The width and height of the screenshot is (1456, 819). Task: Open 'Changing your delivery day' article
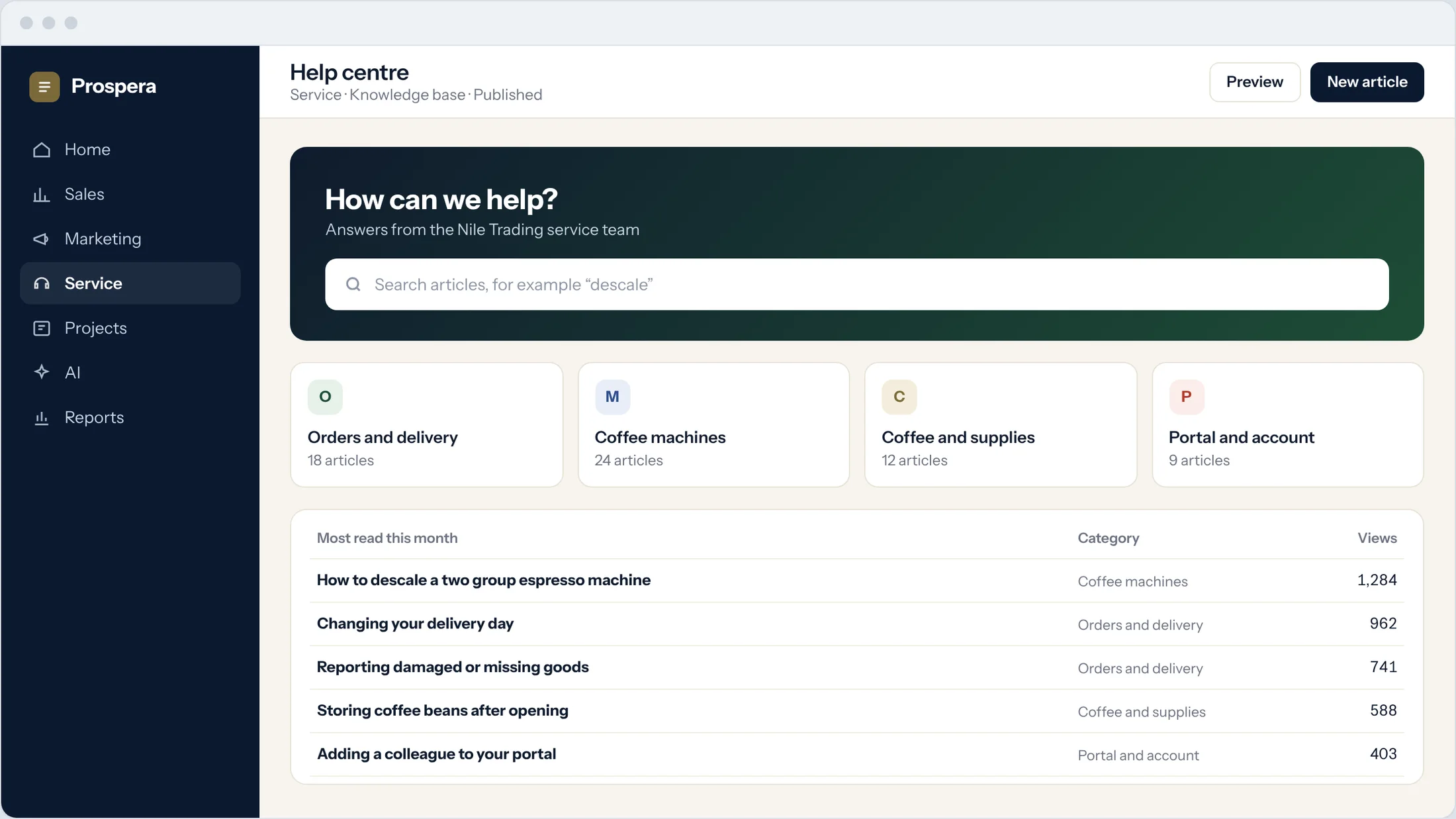pyautogui.click(x=415, y=624)
